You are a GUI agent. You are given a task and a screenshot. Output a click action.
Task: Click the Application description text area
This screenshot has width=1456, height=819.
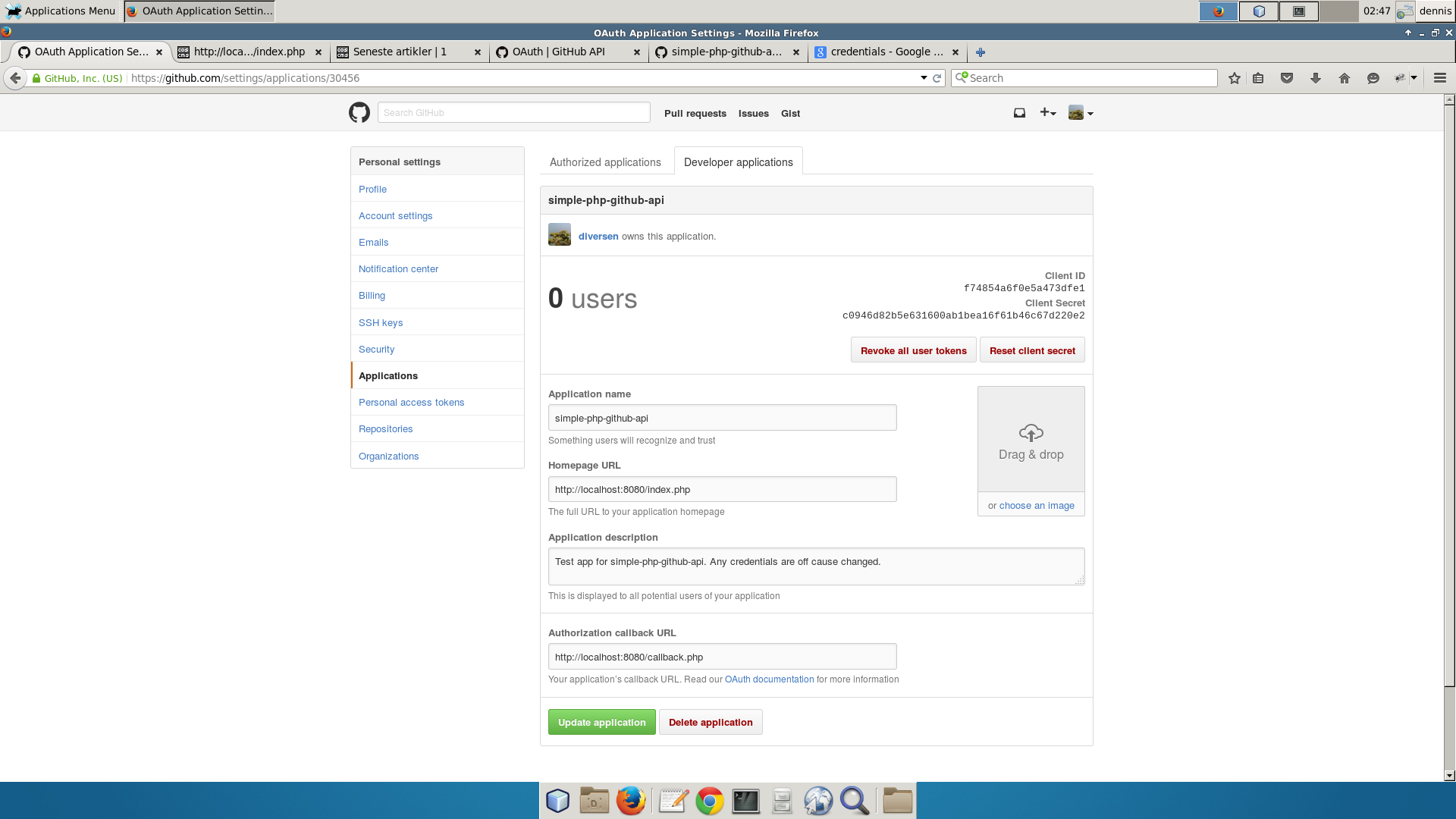pyautogui.click(x=817, y=566)
